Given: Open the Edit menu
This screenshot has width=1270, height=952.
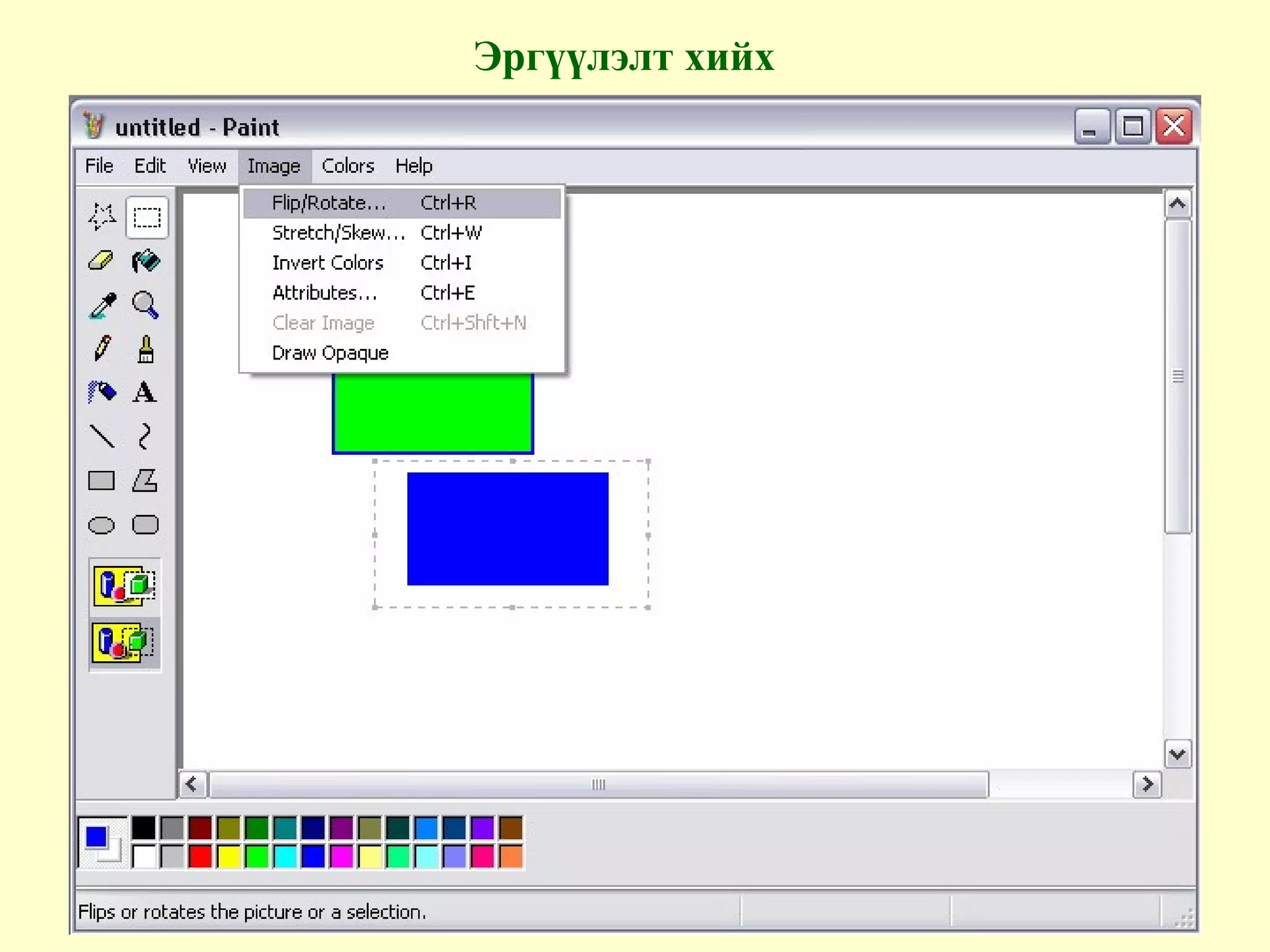Looking at the screenshot, I should [x=149, y=166].
